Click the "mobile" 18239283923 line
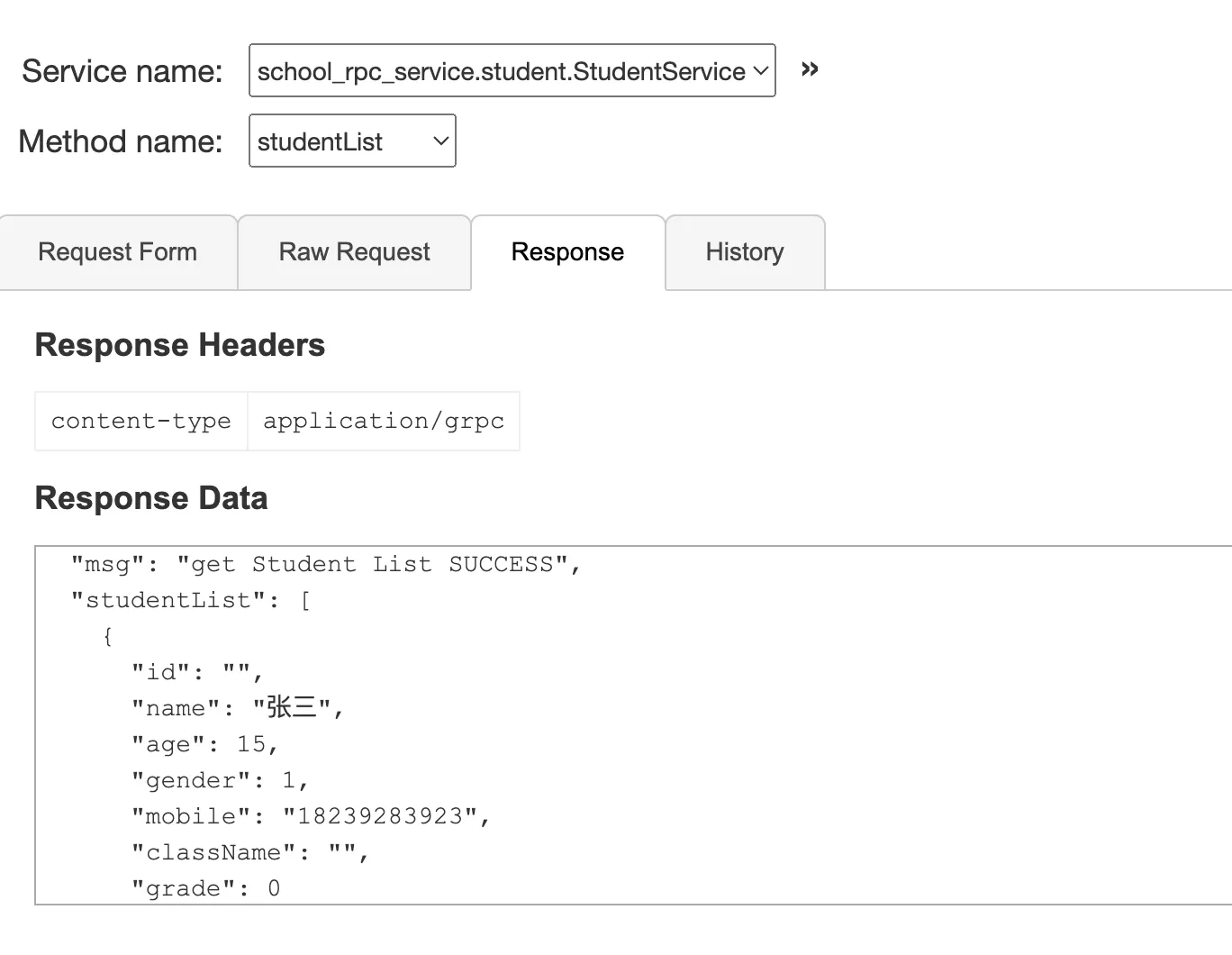The width and height of the screenshot is (1232, 955). [x=311, y=817]
